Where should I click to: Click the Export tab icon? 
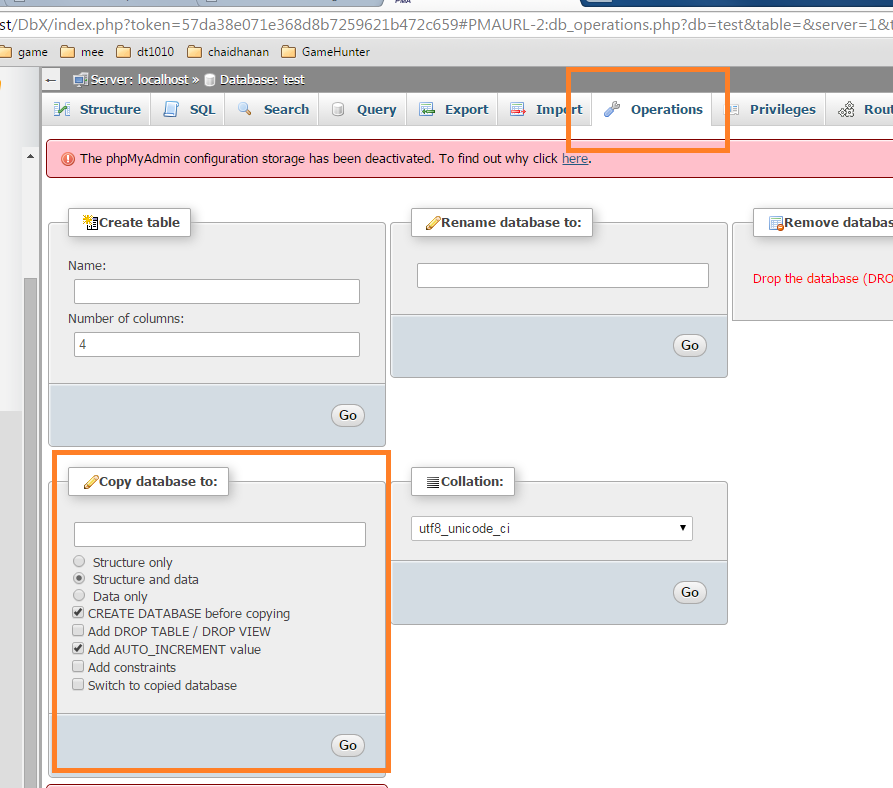click(x=427, y=109)
